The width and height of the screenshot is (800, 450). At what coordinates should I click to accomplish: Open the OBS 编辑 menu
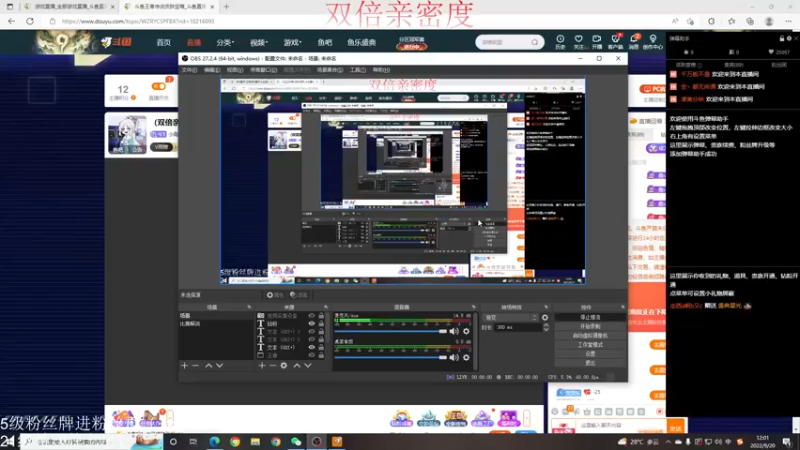click(x=212, y=70)
